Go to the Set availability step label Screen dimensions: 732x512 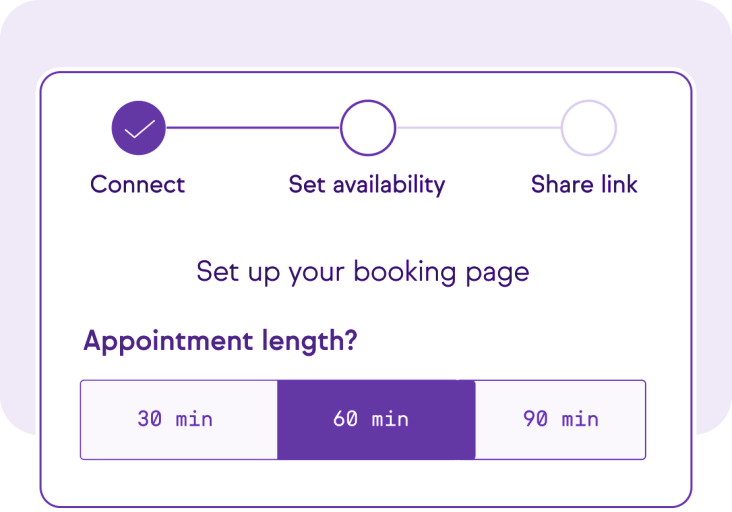click(367, 185)
